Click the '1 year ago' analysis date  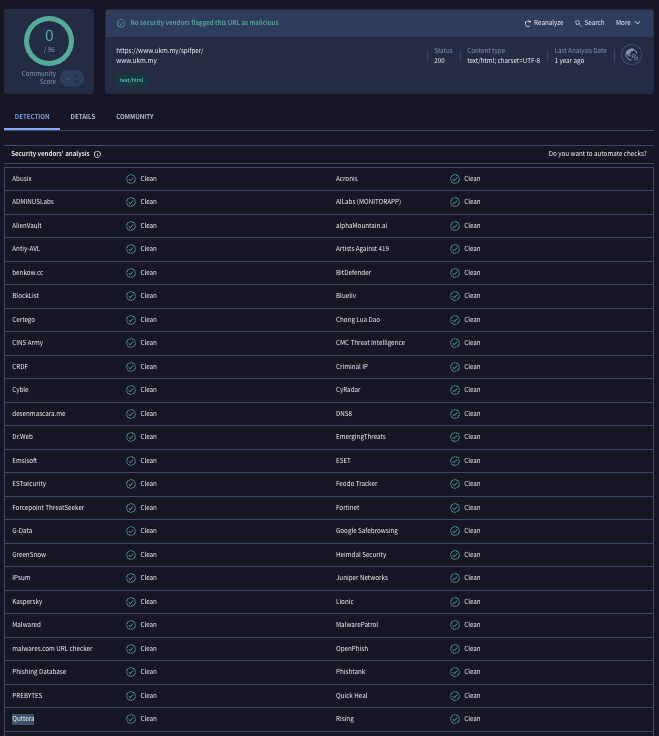tap(569, 61)
